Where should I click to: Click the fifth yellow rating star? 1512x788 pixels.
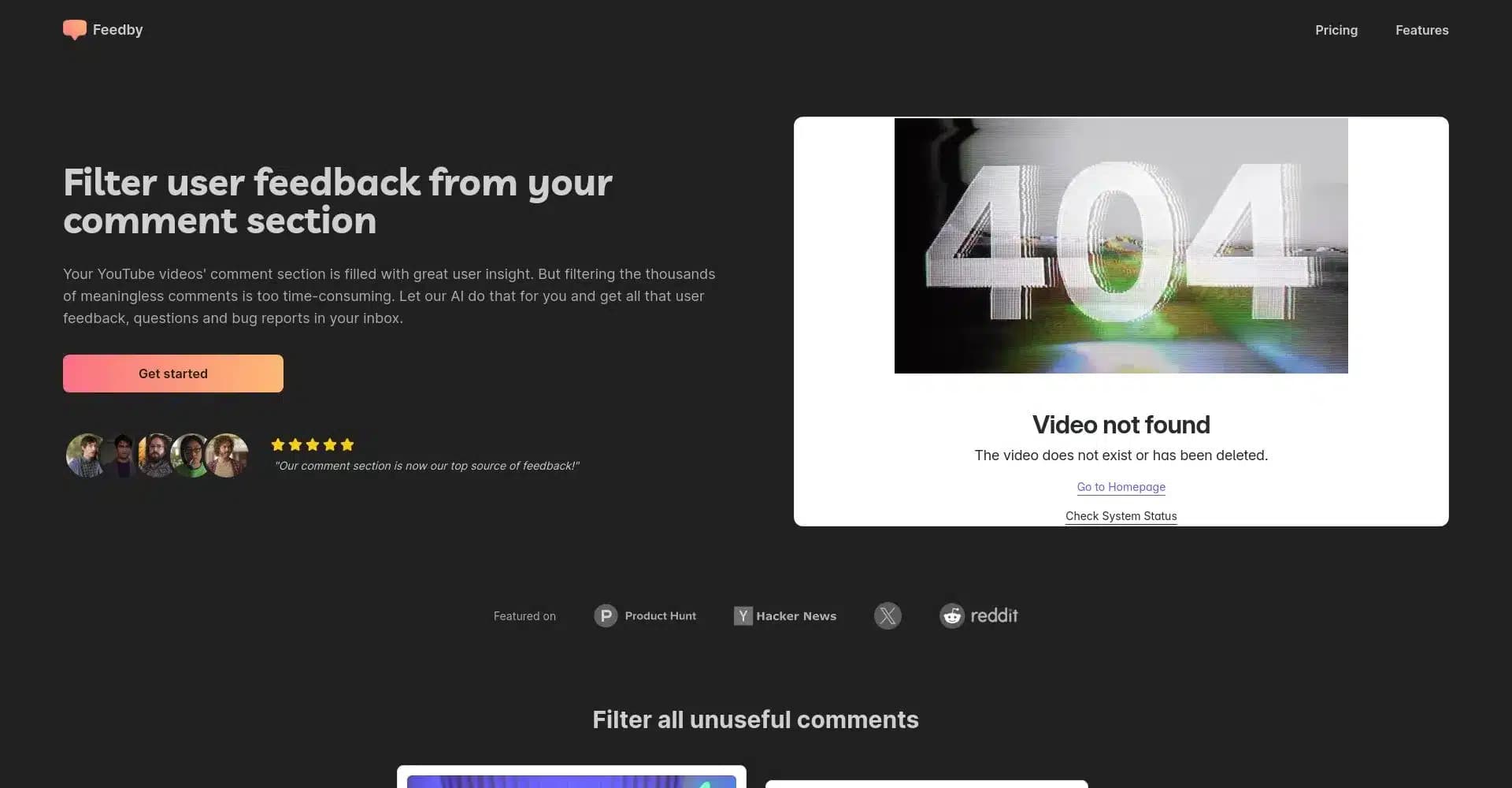tap(347, 444)
